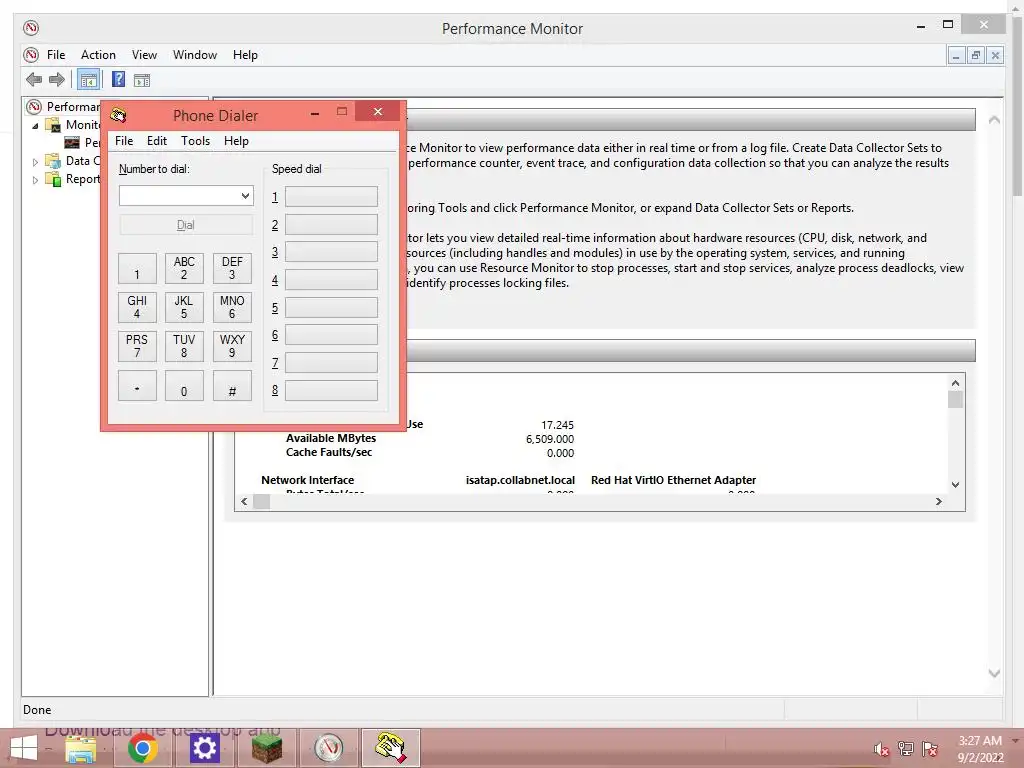Viewport: 1024px width, 768px height.
Task: Click the # keypad button
Action: [232, 386]
